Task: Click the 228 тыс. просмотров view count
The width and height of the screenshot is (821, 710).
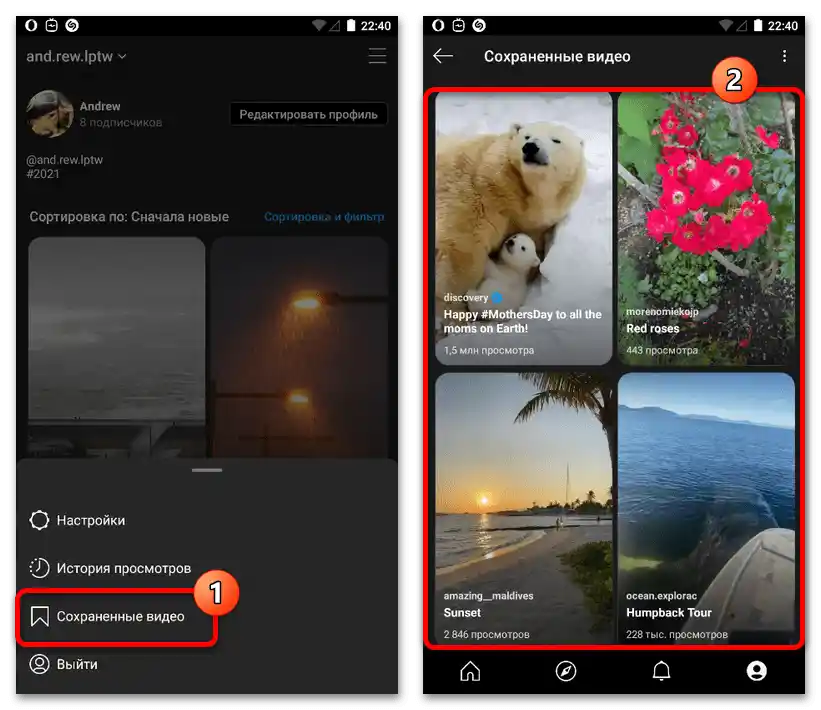Action: 676,635
